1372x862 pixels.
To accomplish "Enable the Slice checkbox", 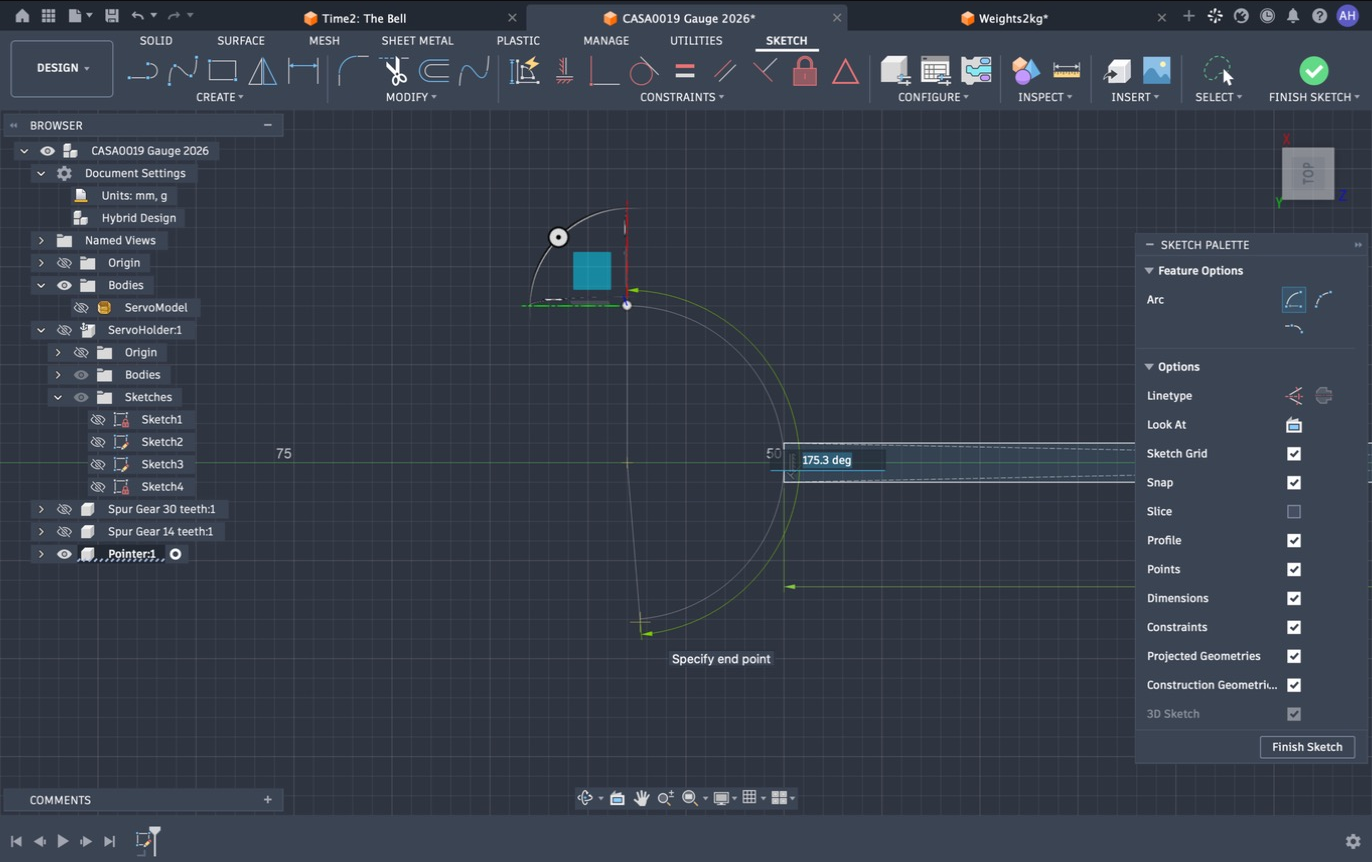I will (1294, 512).
